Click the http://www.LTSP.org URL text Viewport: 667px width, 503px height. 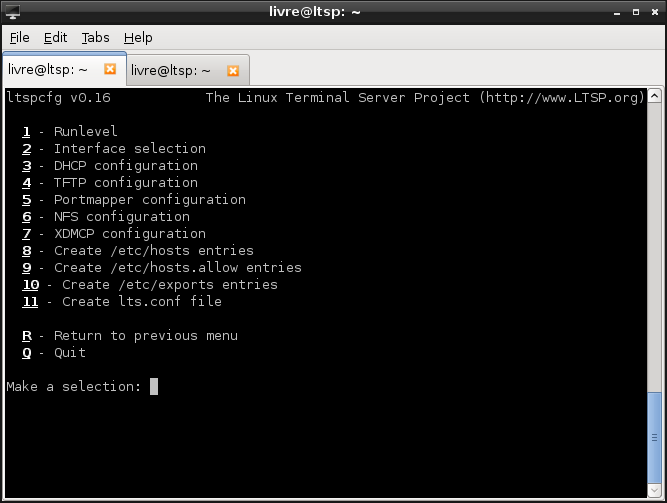coord(561,98)
